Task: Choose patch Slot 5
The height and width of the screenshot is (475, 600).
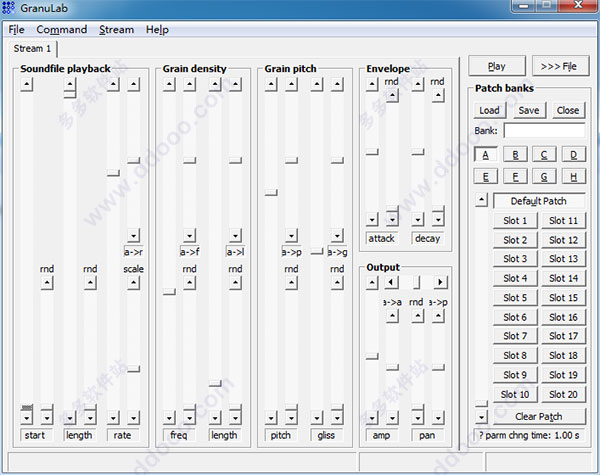Action: (x=515, y=297)
